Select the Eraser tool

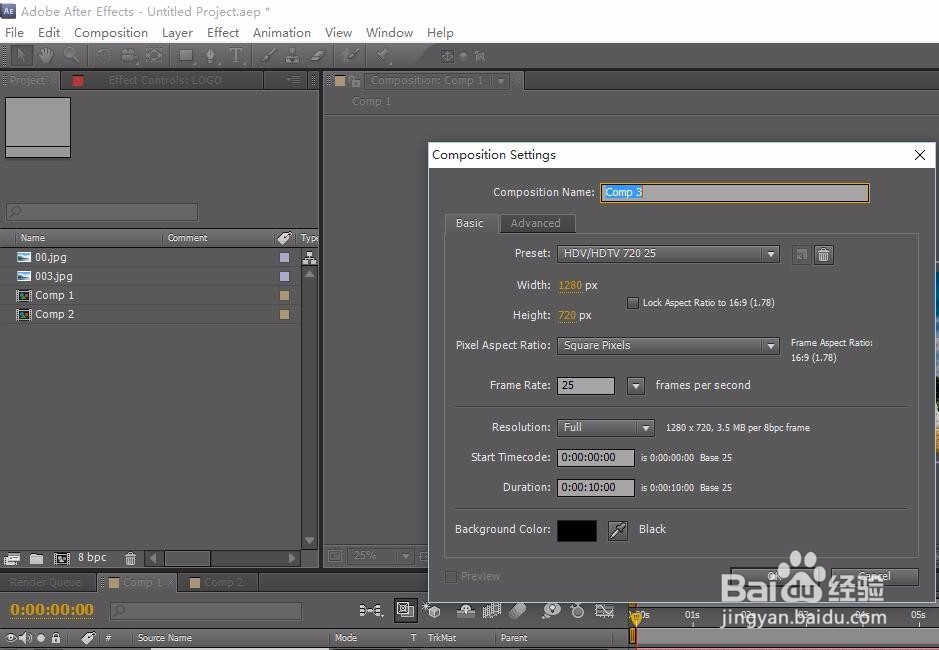pos(317,56)
